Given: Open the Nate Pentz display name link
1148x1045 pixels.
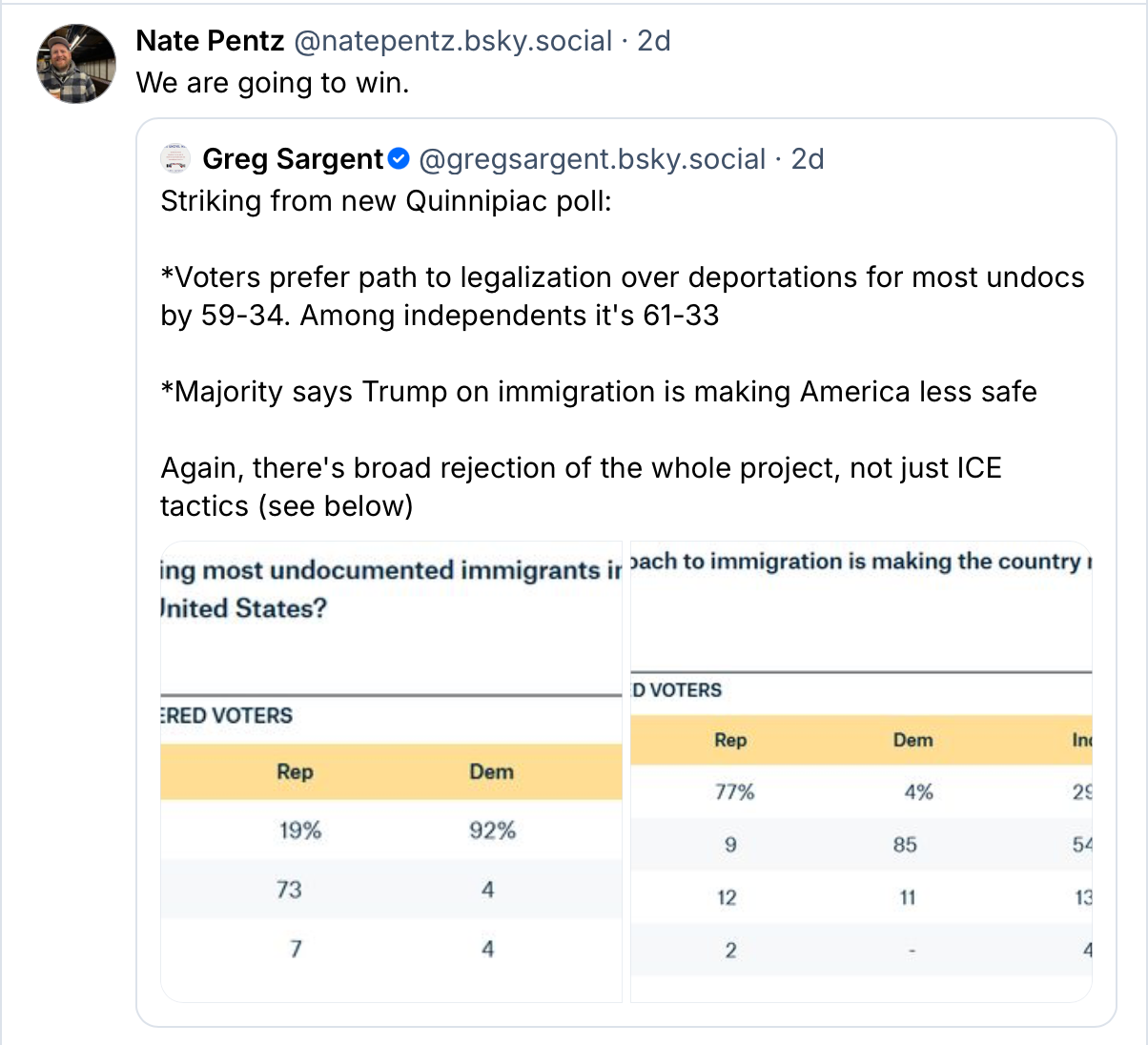Looking at the screenshot, I should [x=210, y=41].
